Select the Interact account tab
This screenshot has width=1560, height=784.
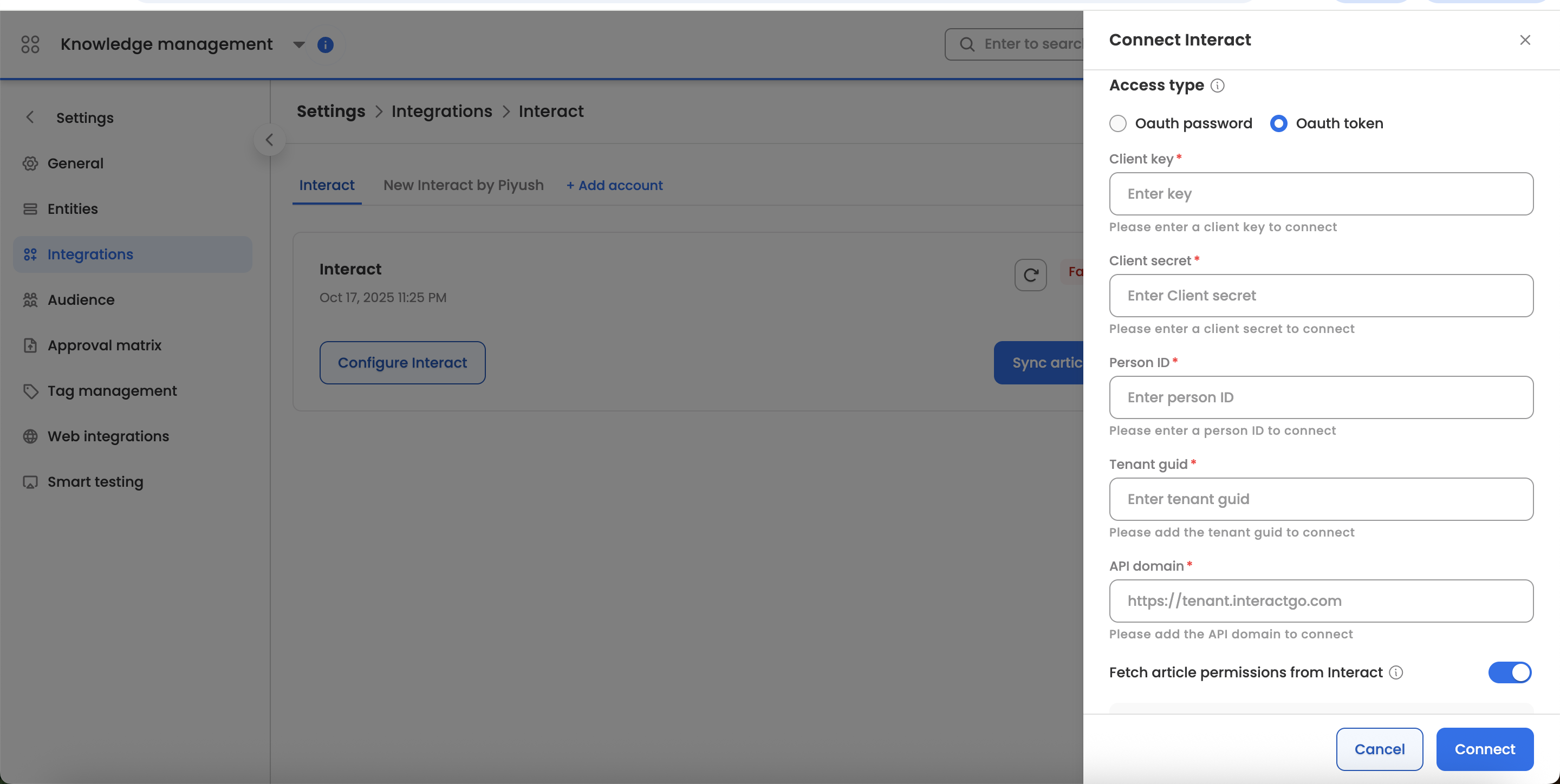[327, 185]
